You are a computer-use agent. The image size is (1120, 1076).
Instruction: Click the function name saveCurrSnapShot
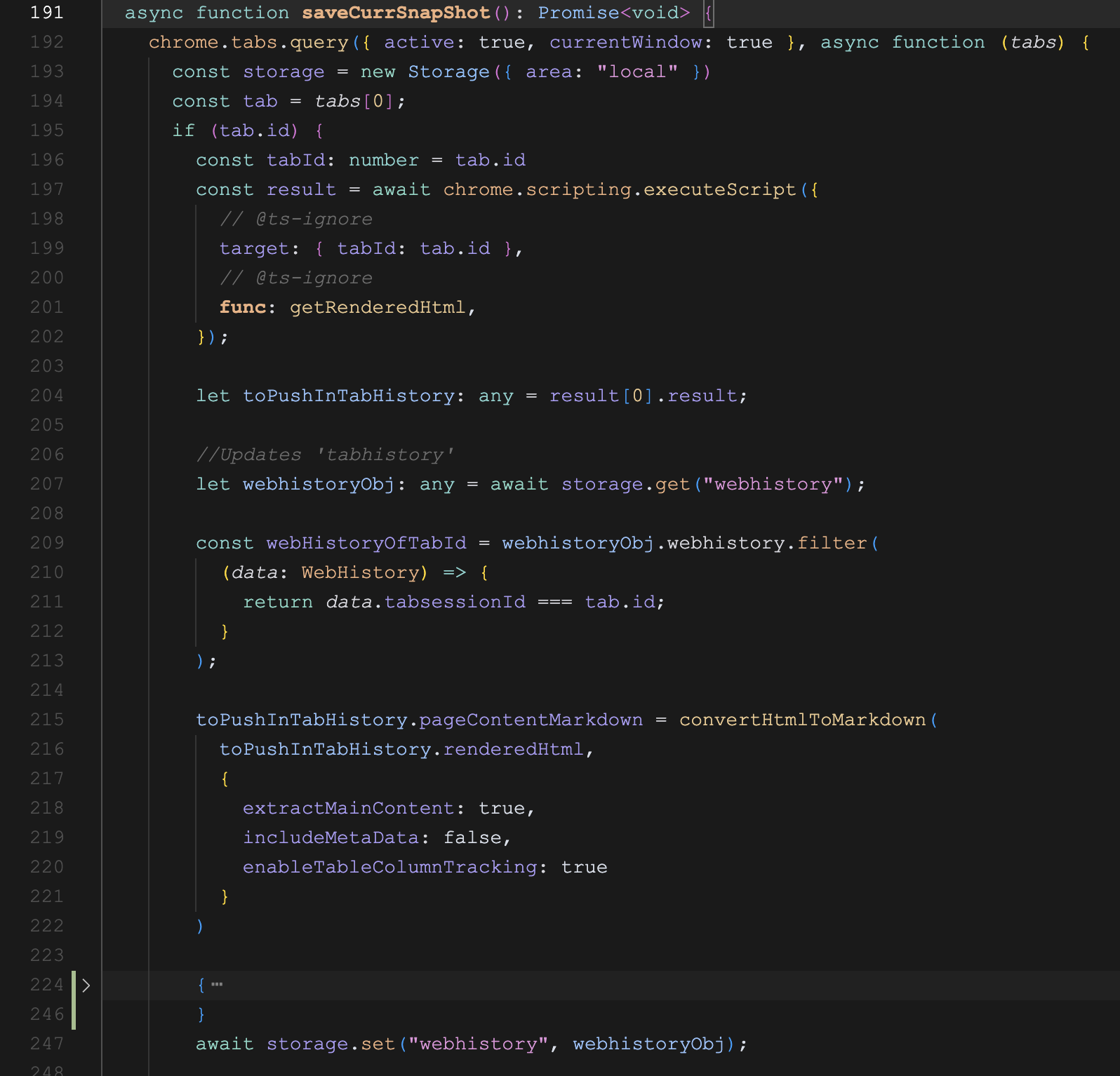tap(396, 13)
